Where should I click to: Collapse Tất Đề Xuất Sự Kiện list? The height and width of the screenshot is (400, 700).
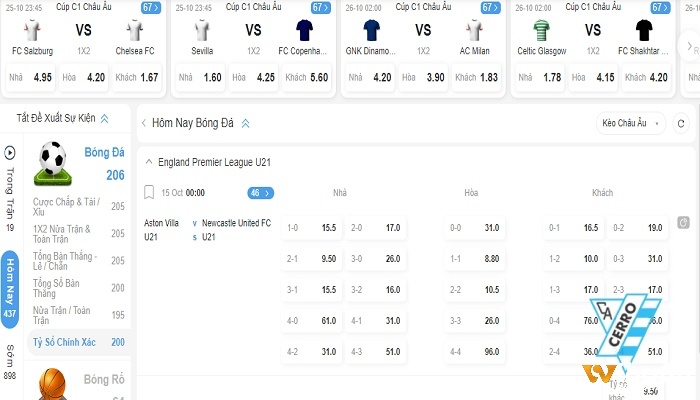[104, 118]
